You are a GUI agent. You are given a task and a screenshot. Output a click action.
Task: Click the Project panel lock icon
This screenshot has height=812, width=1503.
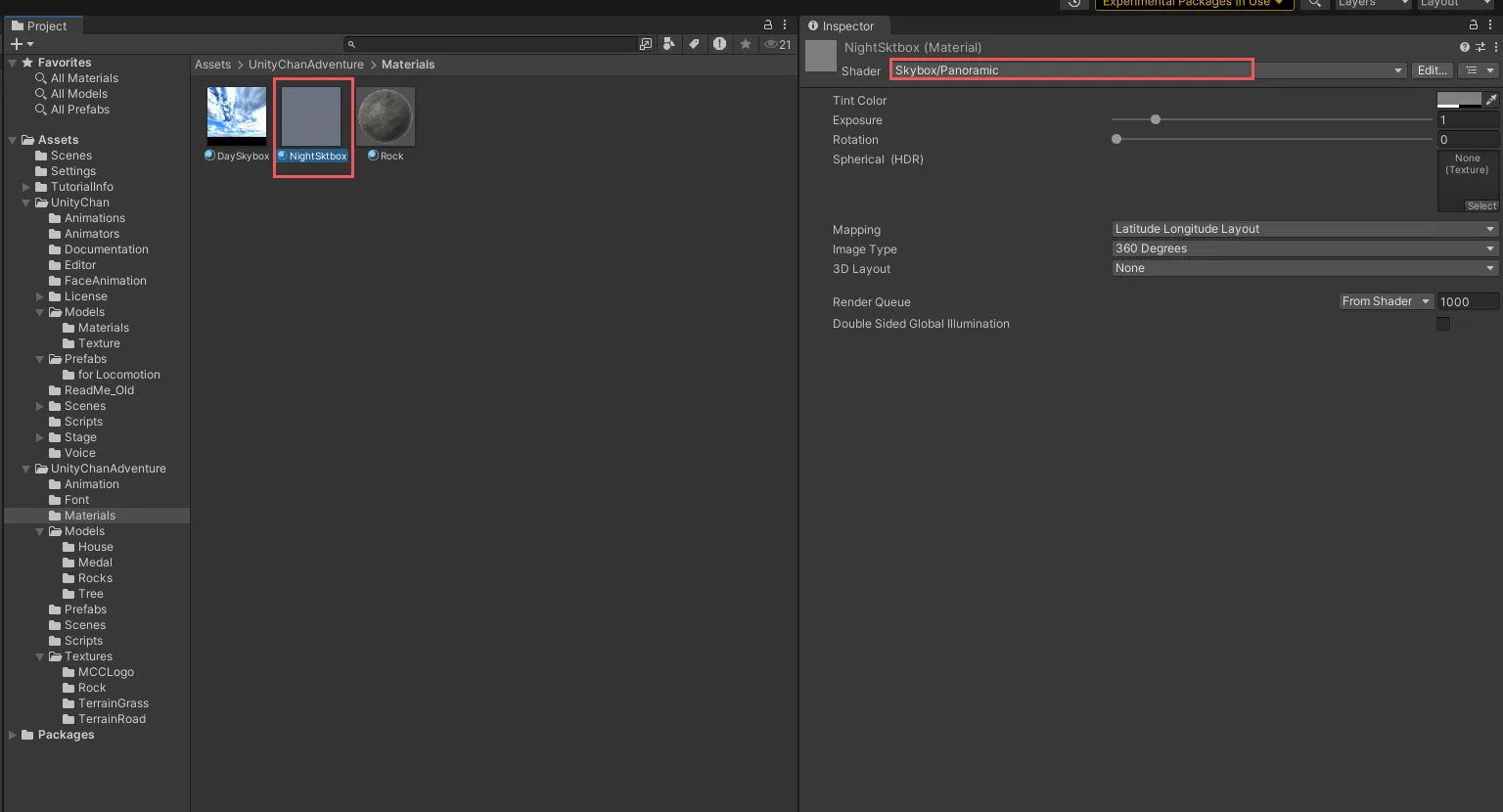click(768, 25)
